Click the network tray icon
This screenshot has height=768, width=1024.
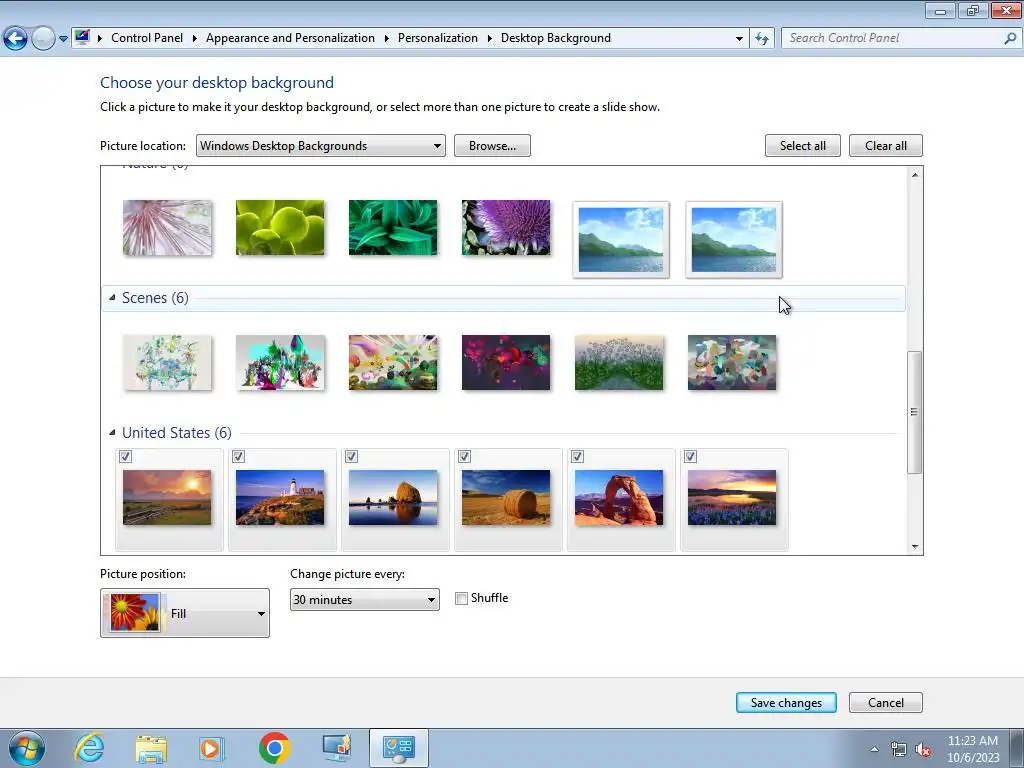(x=899, y=749)
